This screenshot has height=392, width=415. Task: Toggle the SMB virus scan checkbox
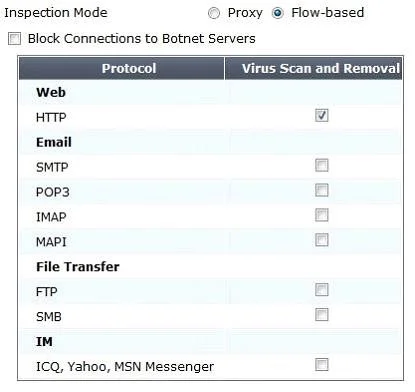(322, 314)
